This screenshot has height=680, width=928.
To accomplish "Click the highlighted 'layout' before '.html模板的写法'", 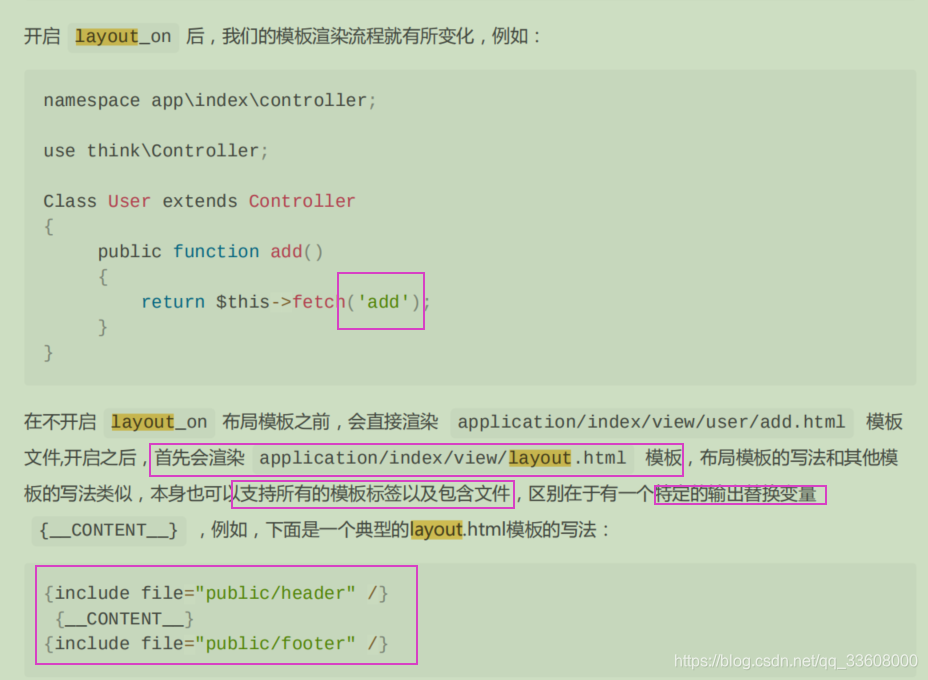I will (x=436, y=530).
